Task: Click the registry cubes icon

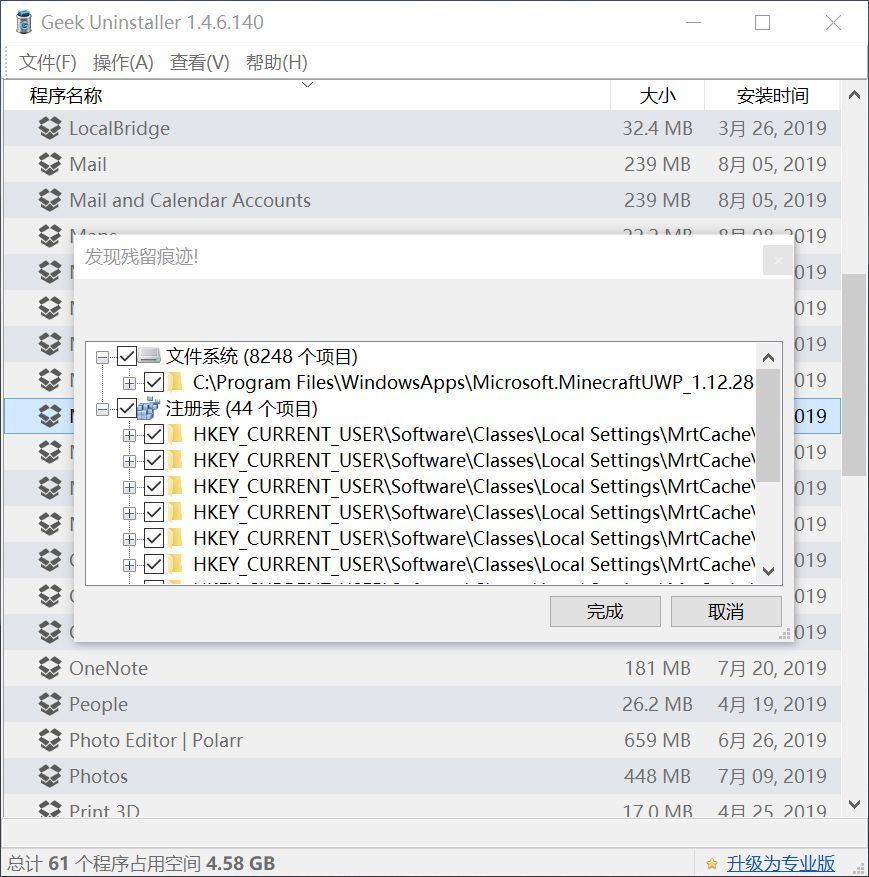Action: [149, 408]
